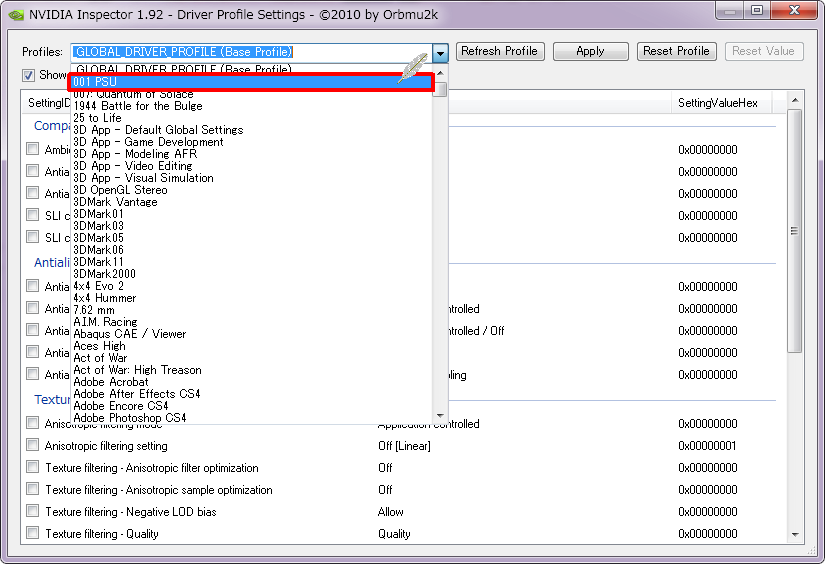This screenshot has height=564, width=825.
Task: Click the Refresh Profile button
Action: click(499, 51)
